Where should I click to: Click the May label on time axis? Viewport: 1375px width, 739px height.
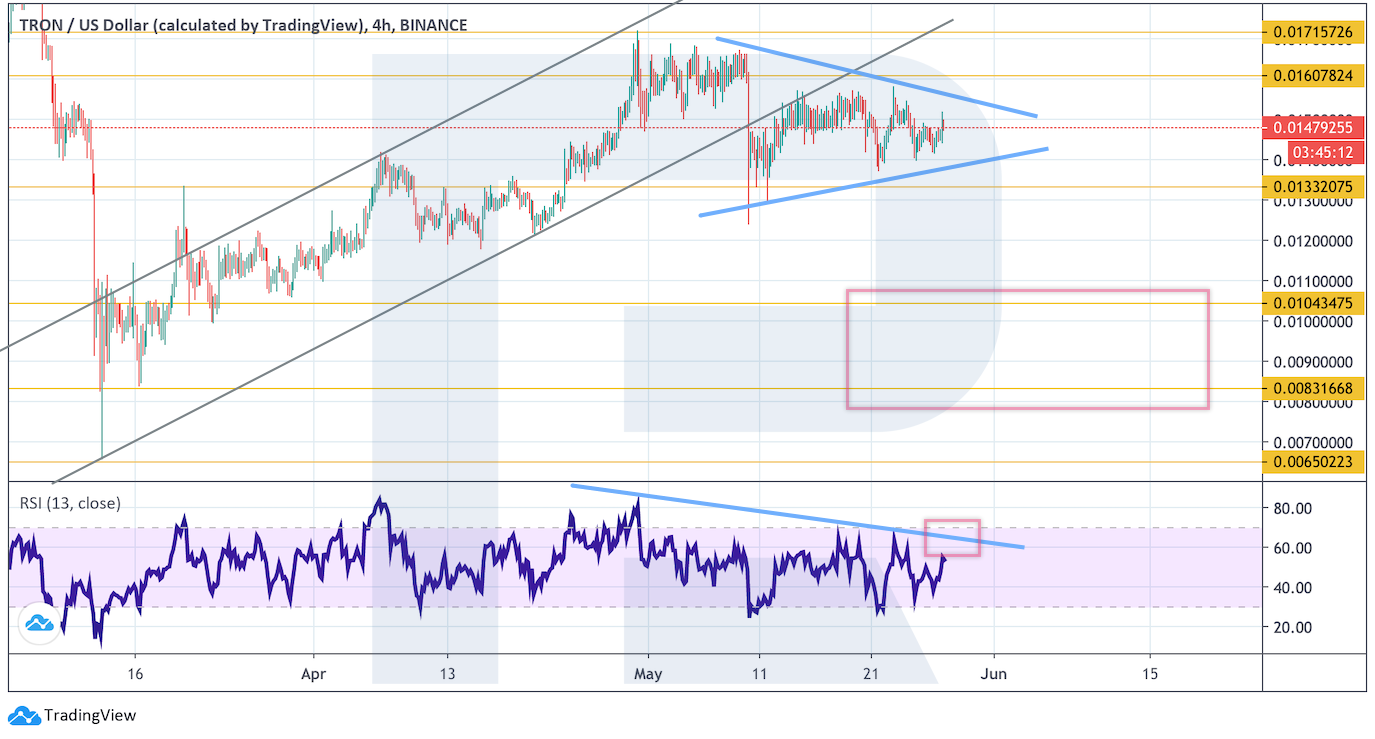click(648, 674)
